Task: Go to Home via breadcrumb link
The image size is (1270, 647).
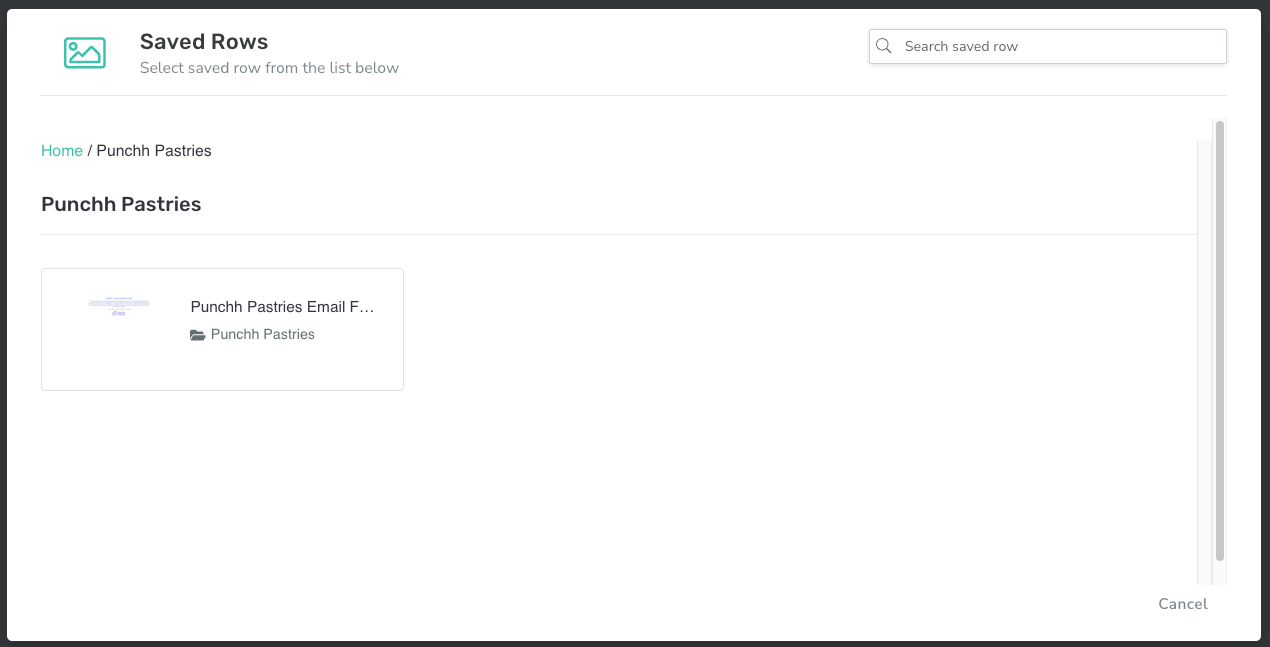Action: click(x=62, y=151)
